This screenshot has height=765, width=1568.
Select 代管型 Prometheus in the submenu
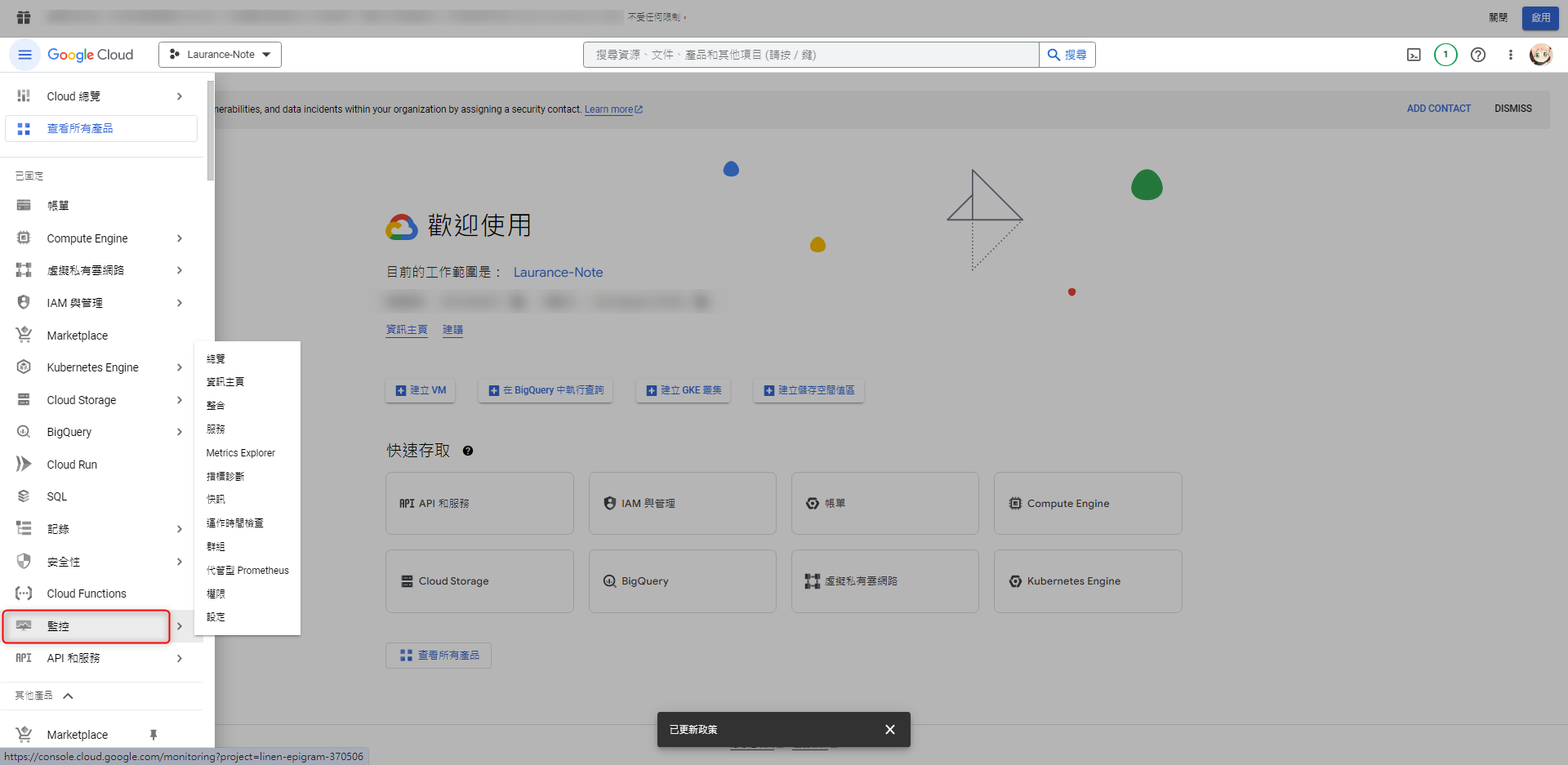[247, 571]
